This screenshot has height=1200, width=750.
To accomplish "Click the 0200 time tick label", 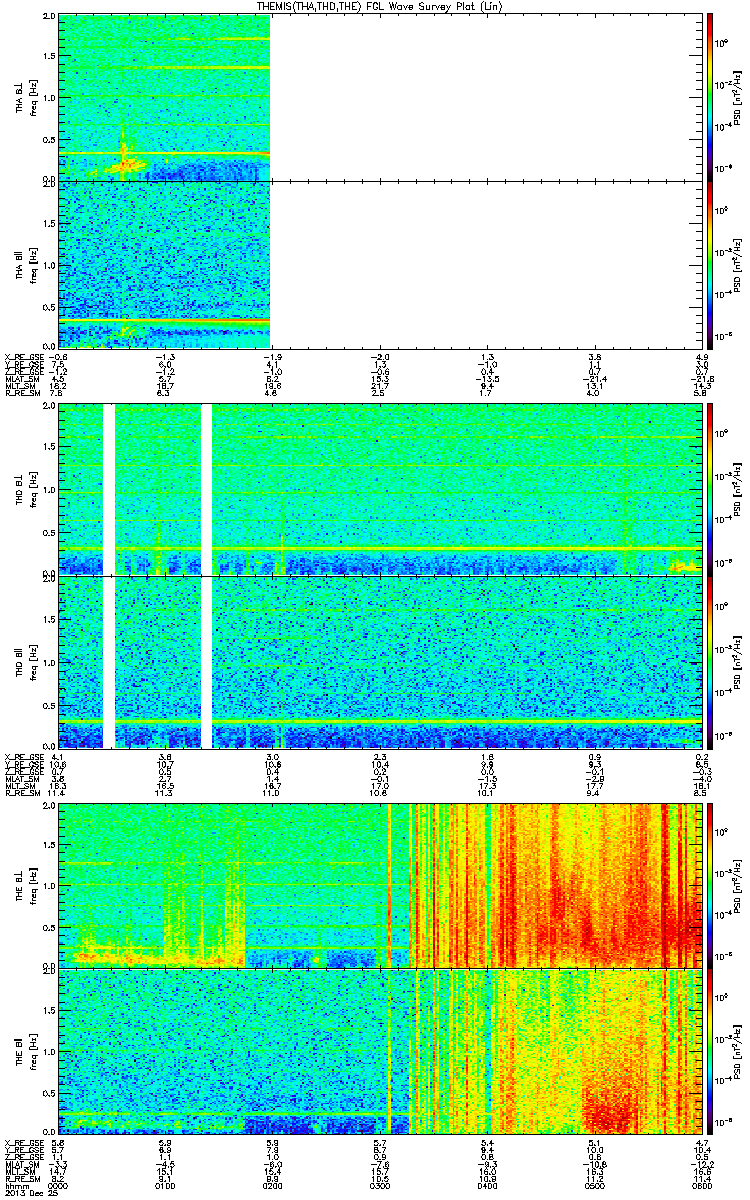I will (x=272, y=1185).
